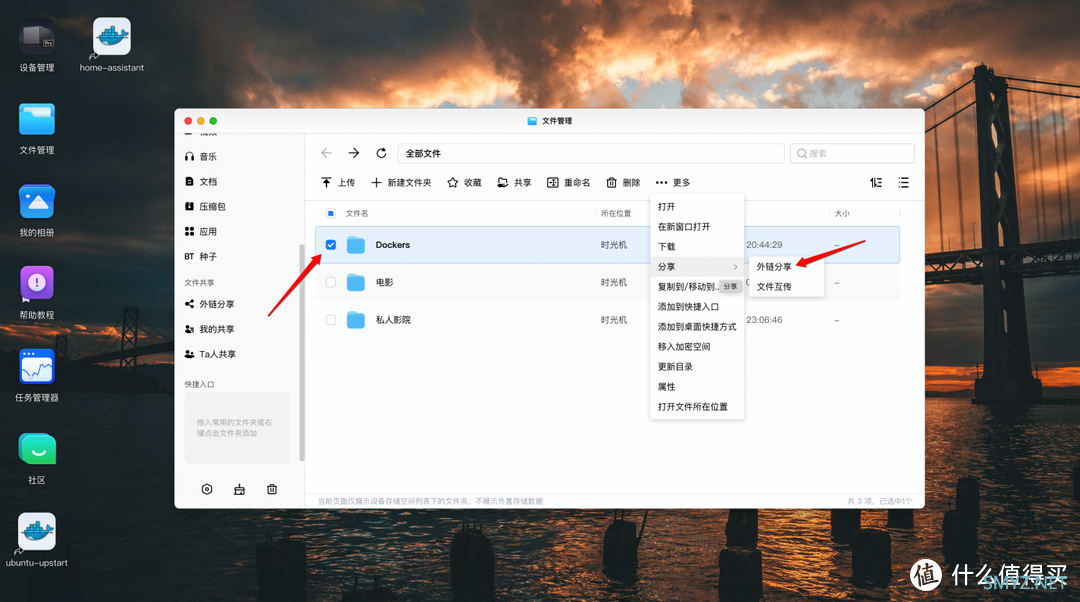Sort by the 所在位置 column header
The width and height of the screenshot is (1080, 602).
click(x=616, y=214)
